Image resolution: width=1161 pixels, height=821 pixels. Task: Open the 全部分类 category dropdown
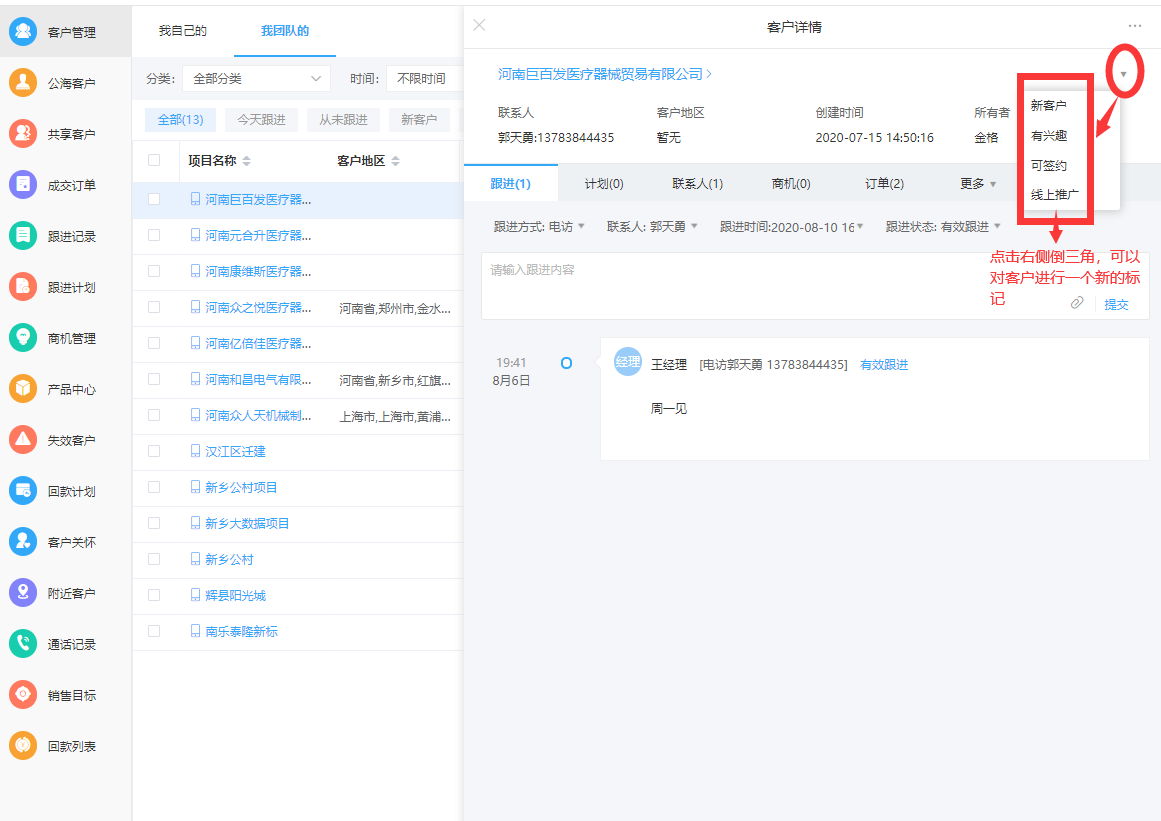256,78
